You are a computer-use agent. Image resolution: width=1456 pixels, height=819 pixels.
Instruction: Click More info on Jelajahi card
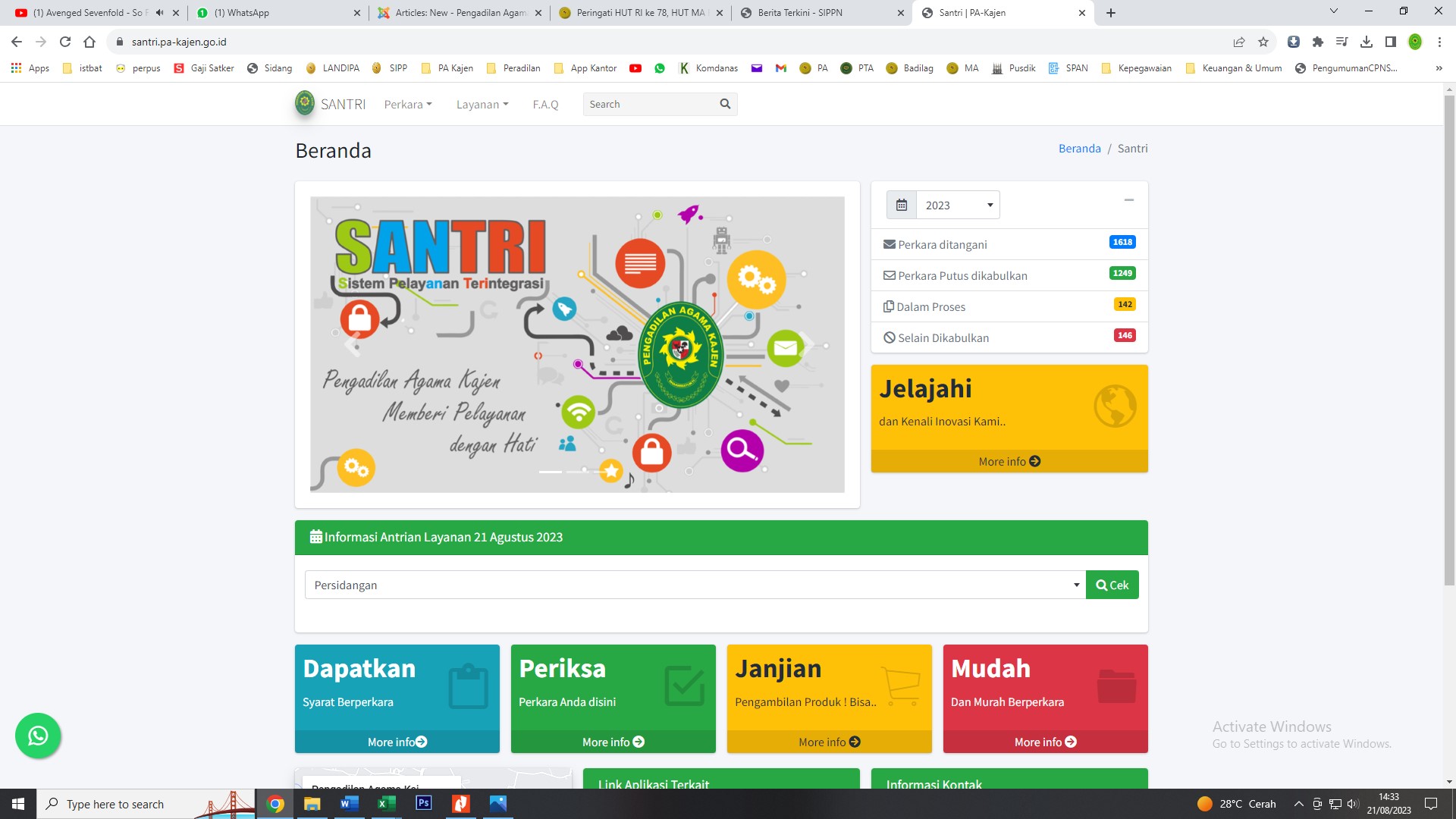pyautogui.click(x=1009, y=461)
